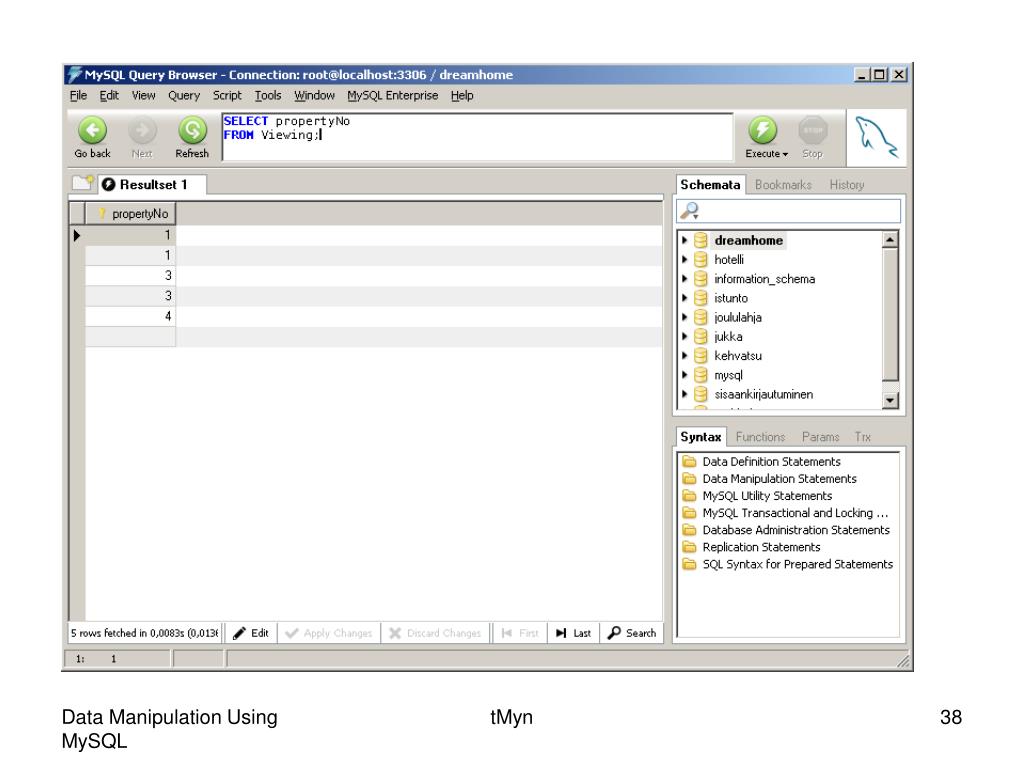This screenshot has height=768, width=1024.
Task: Click the schemata list scroll up arrow
Action: (x=890, y=240)
